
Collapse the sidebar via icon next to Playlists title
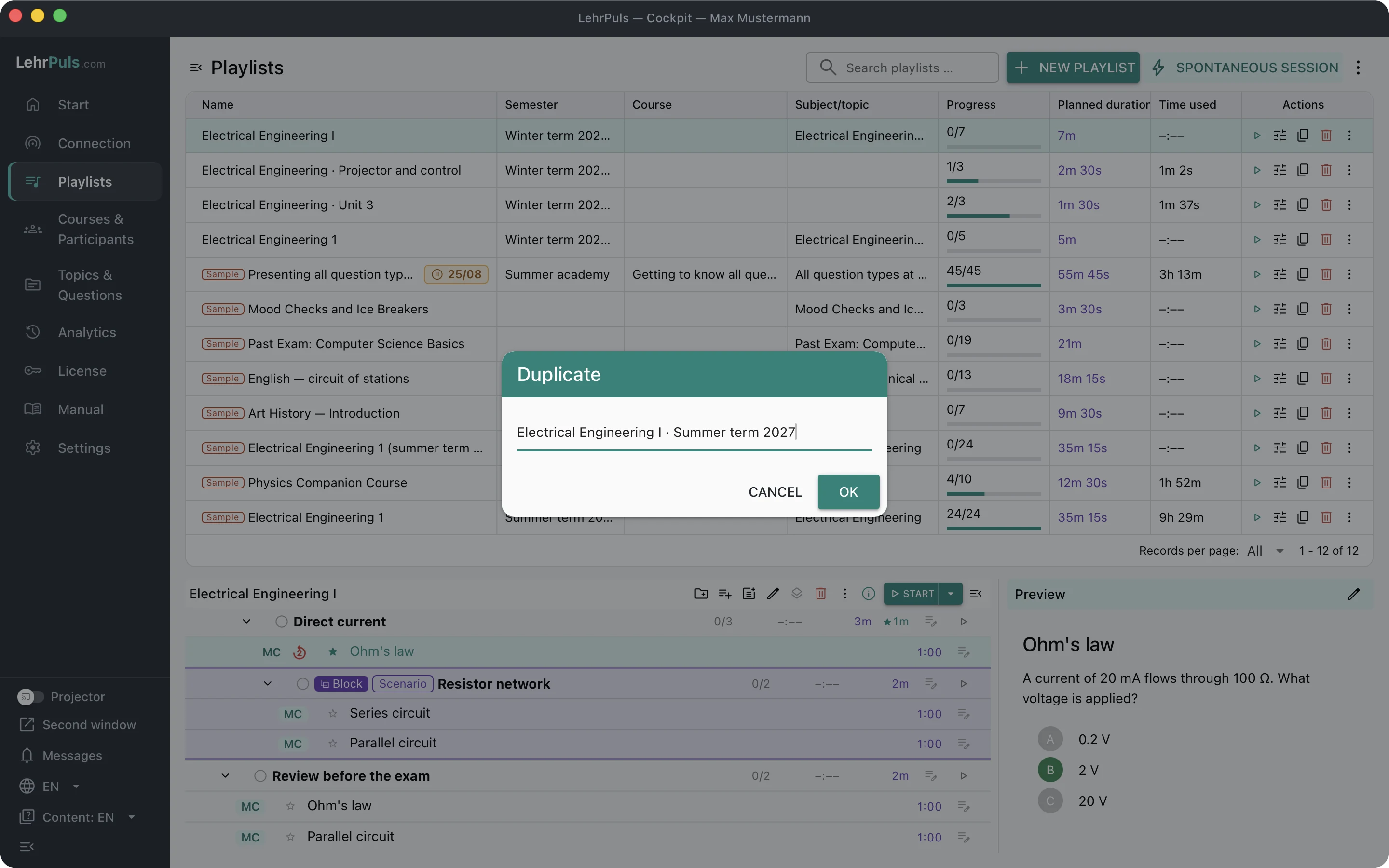click(196, 68)
